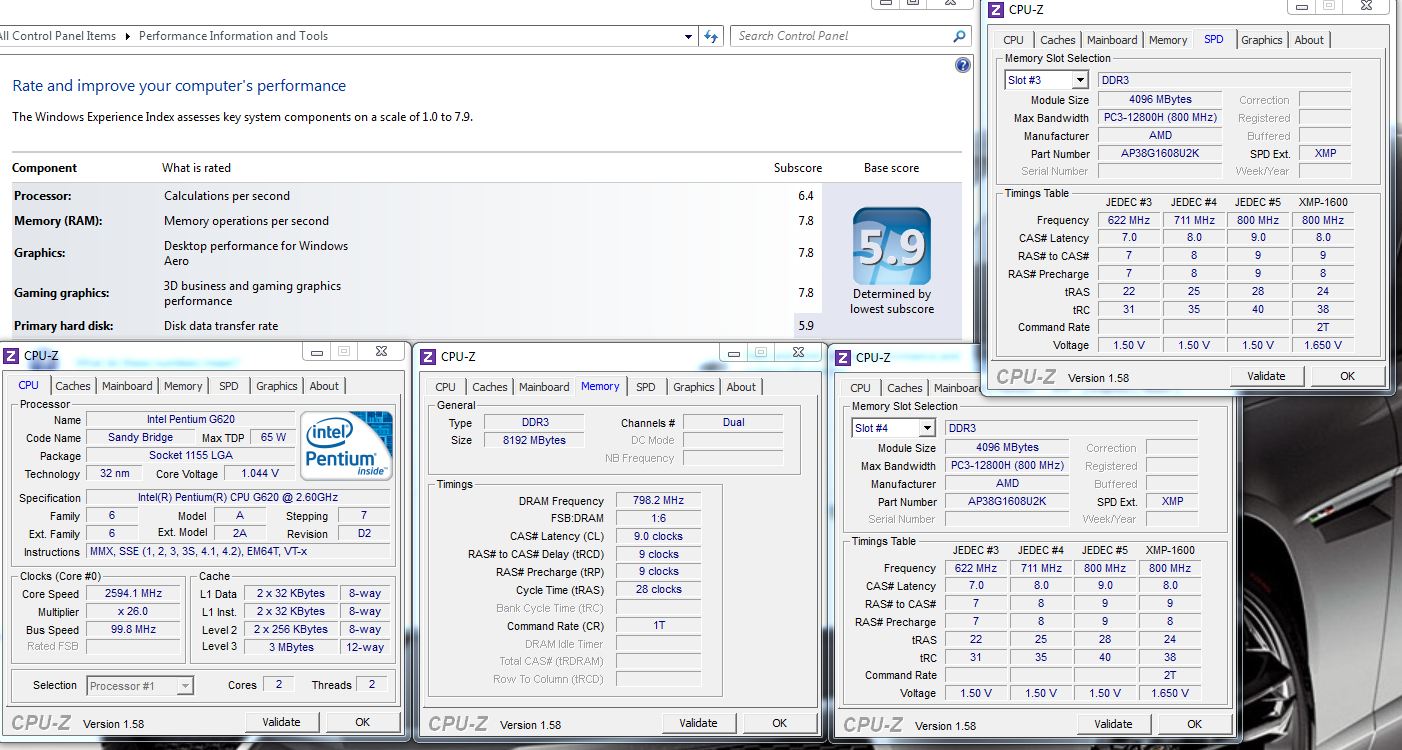
Task: Select the 1T command rate value
Action: pos(657,626)
